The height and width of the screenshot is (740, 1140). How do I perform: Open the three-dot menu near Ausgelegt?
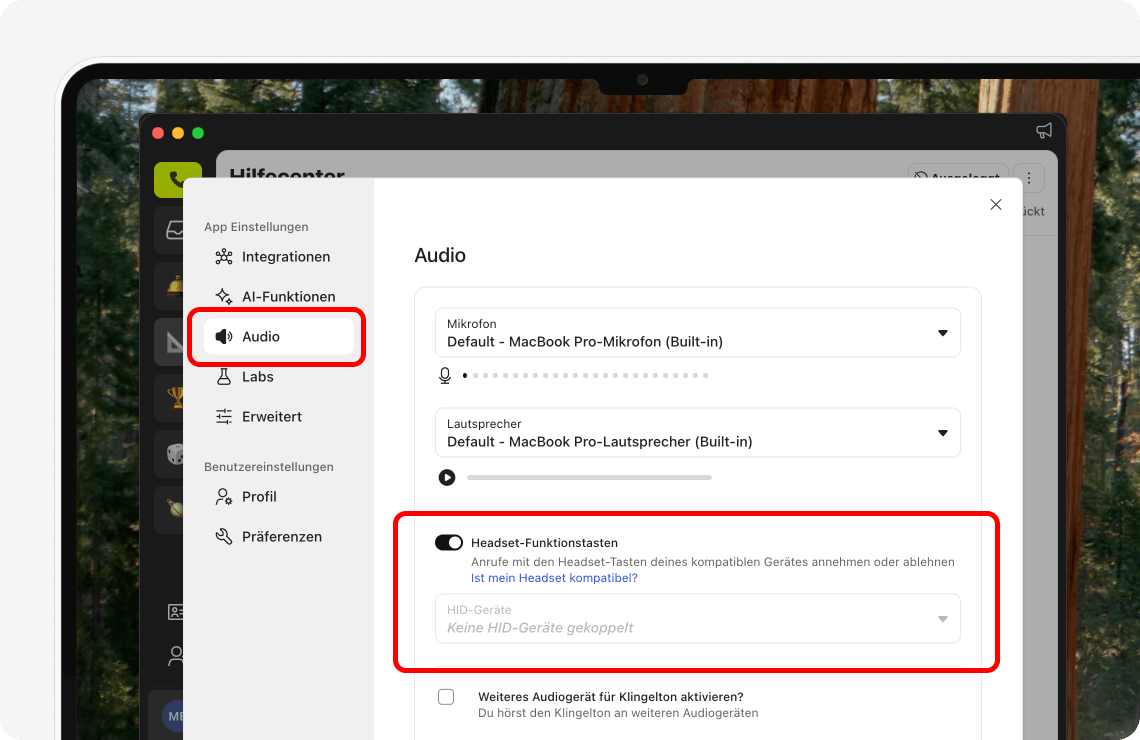click(x=1029, y=177)
